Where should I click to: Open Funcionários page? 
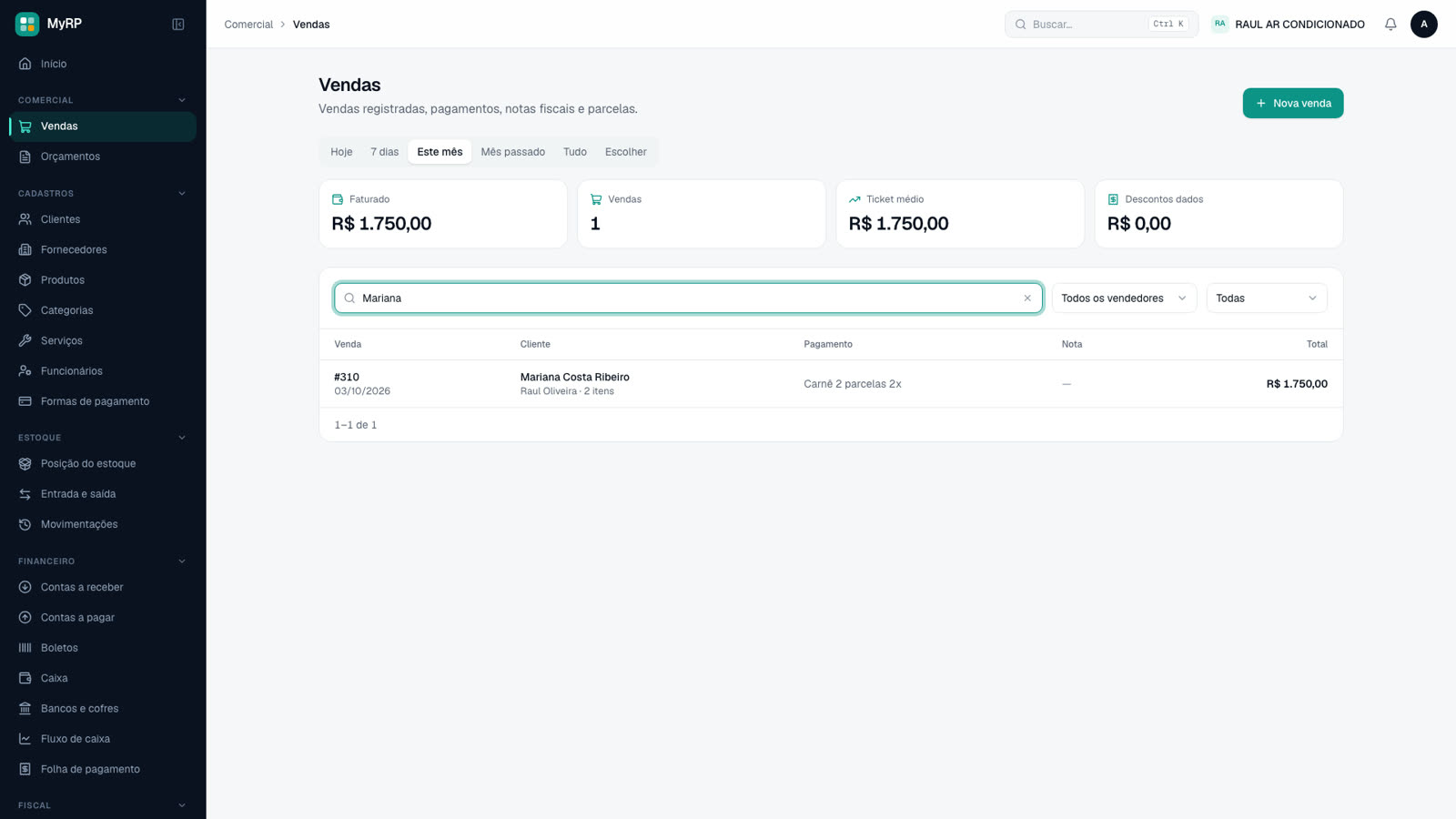[103, 371]
